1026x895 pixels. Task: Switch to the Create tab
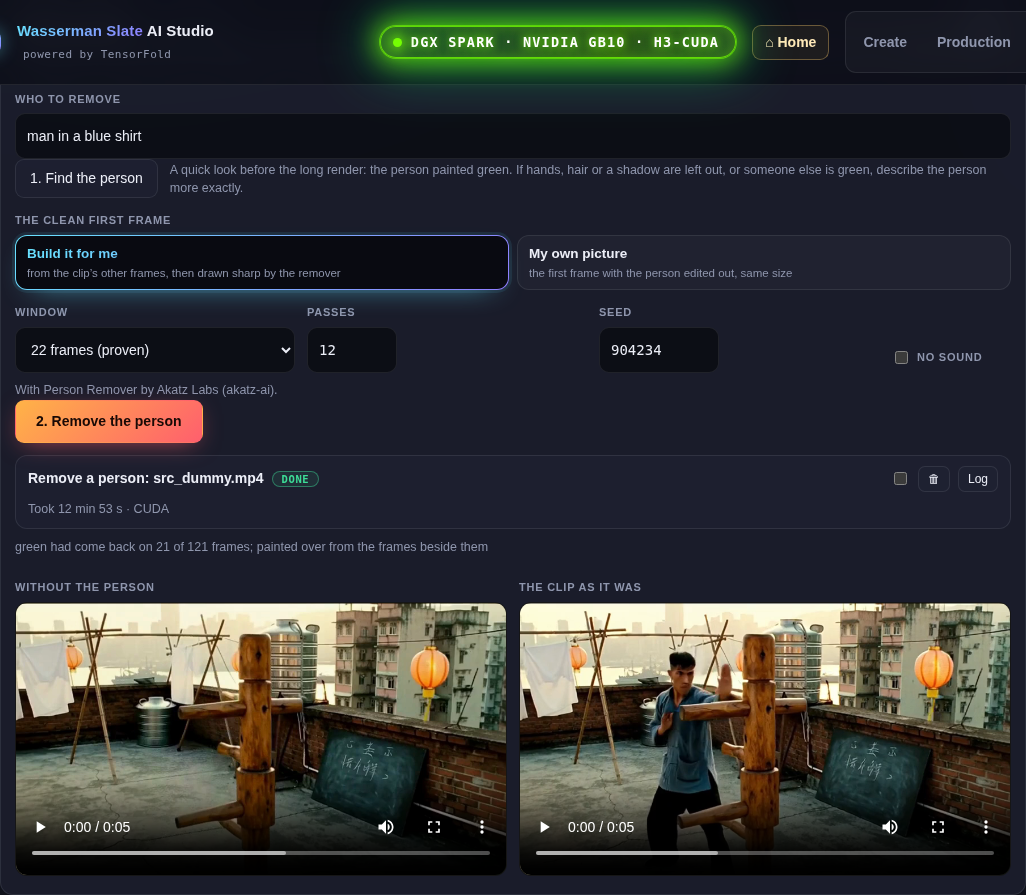[x=885, y=43]
